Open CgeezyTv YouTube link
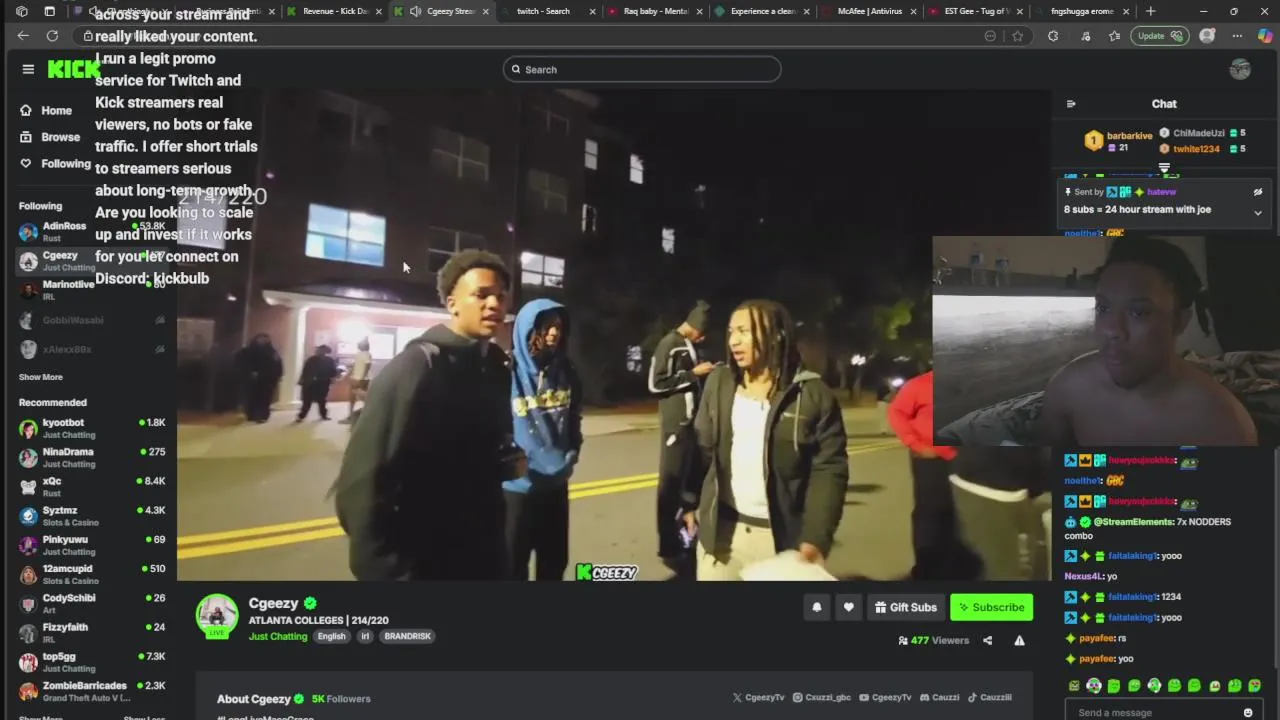 click(x=885, y=698)
